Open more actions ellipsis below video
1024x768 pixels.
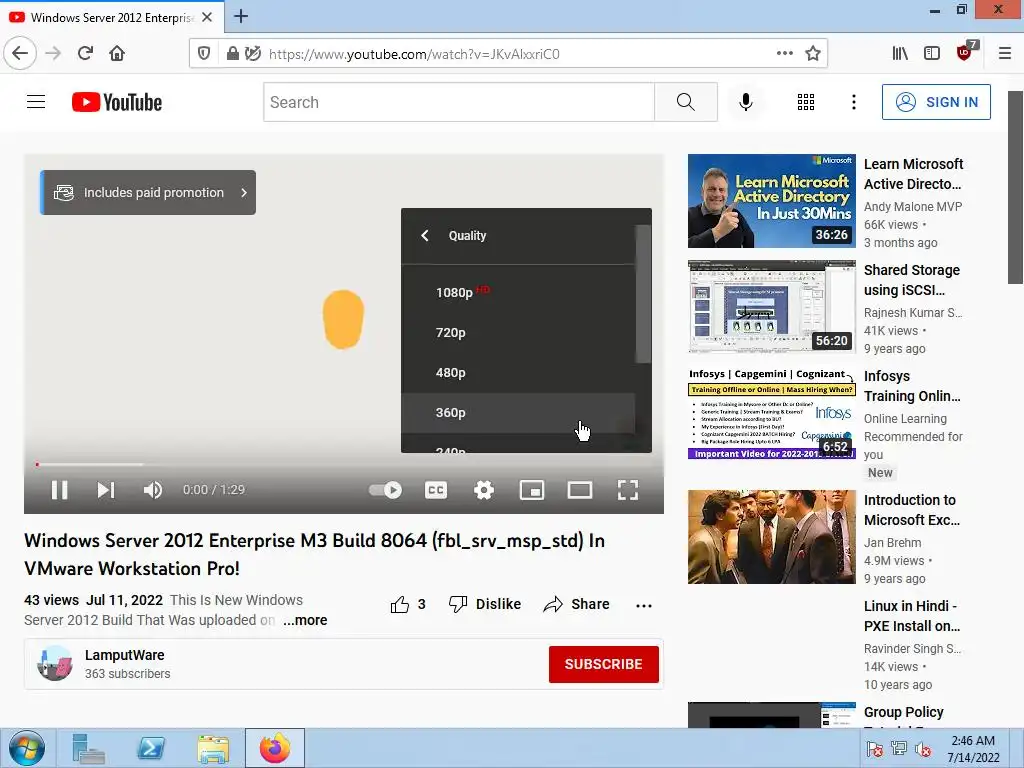tap(644, 605)
